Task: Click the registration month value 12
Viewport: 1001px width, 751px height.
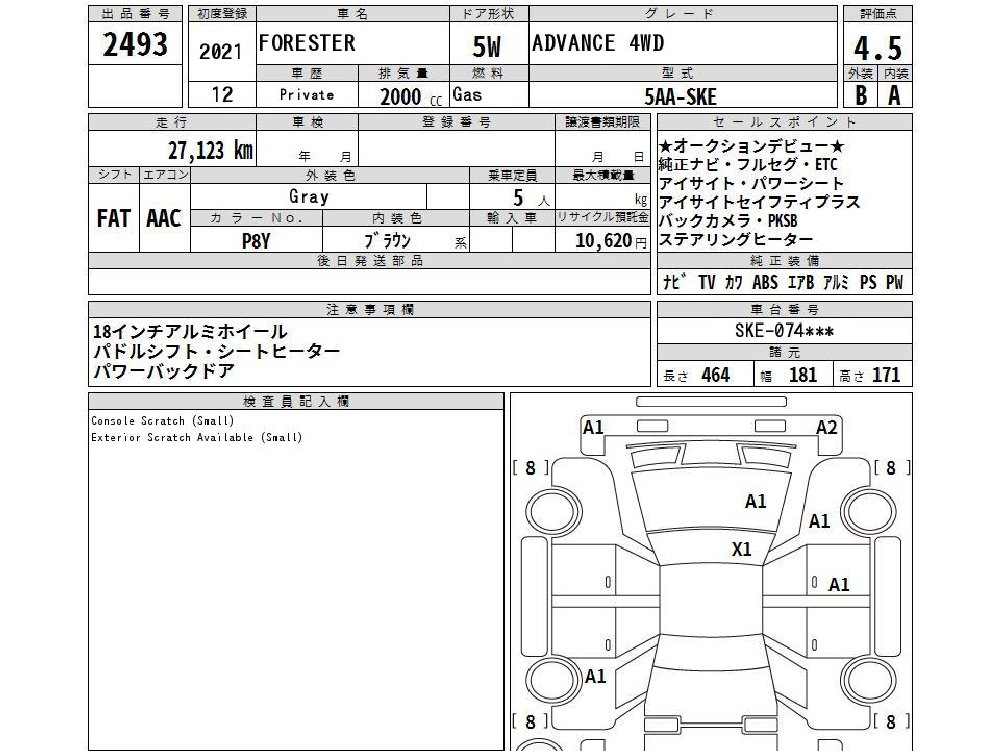Action: coord(222,95)
